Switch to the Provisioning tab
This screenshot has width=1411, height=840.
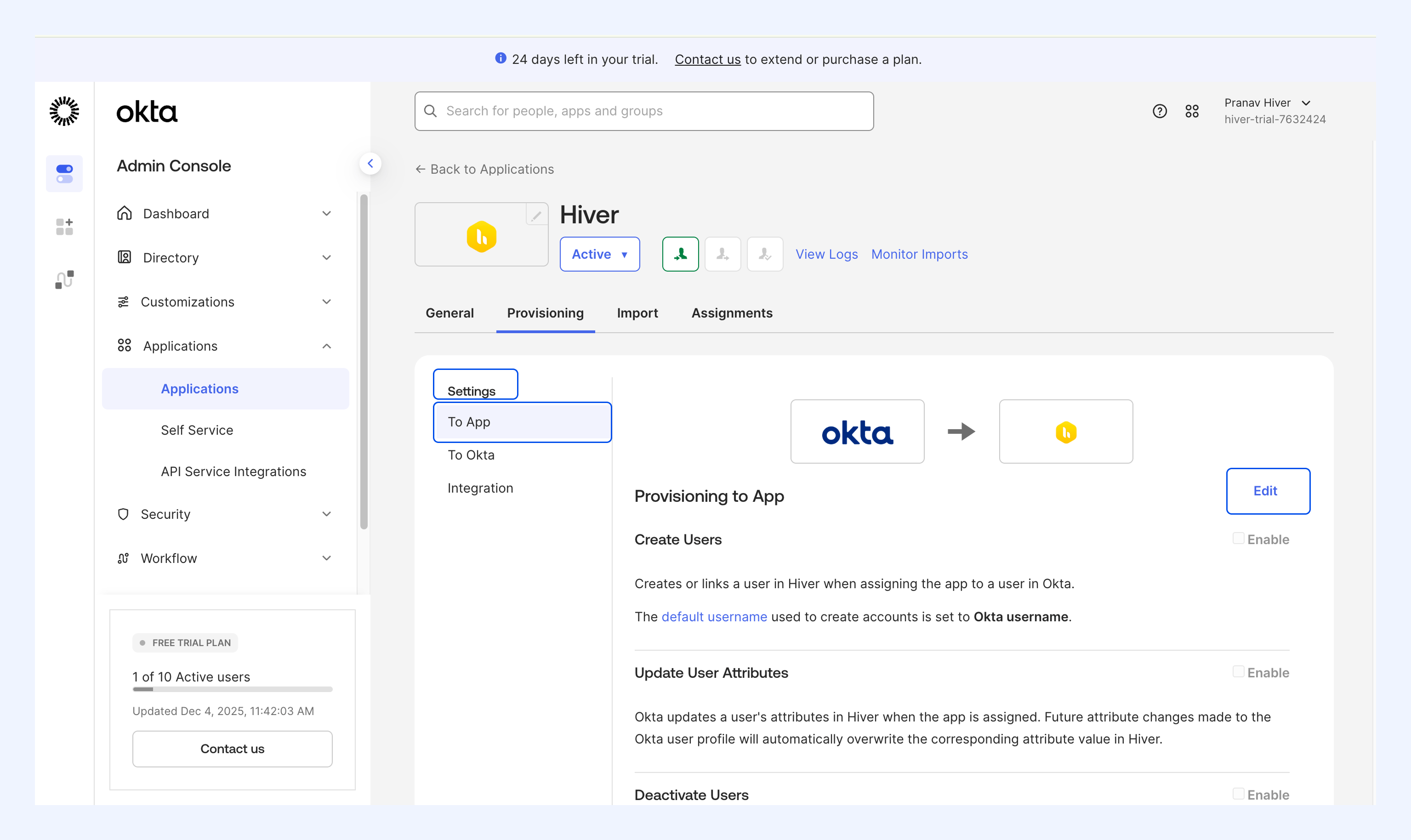(546, 313)
